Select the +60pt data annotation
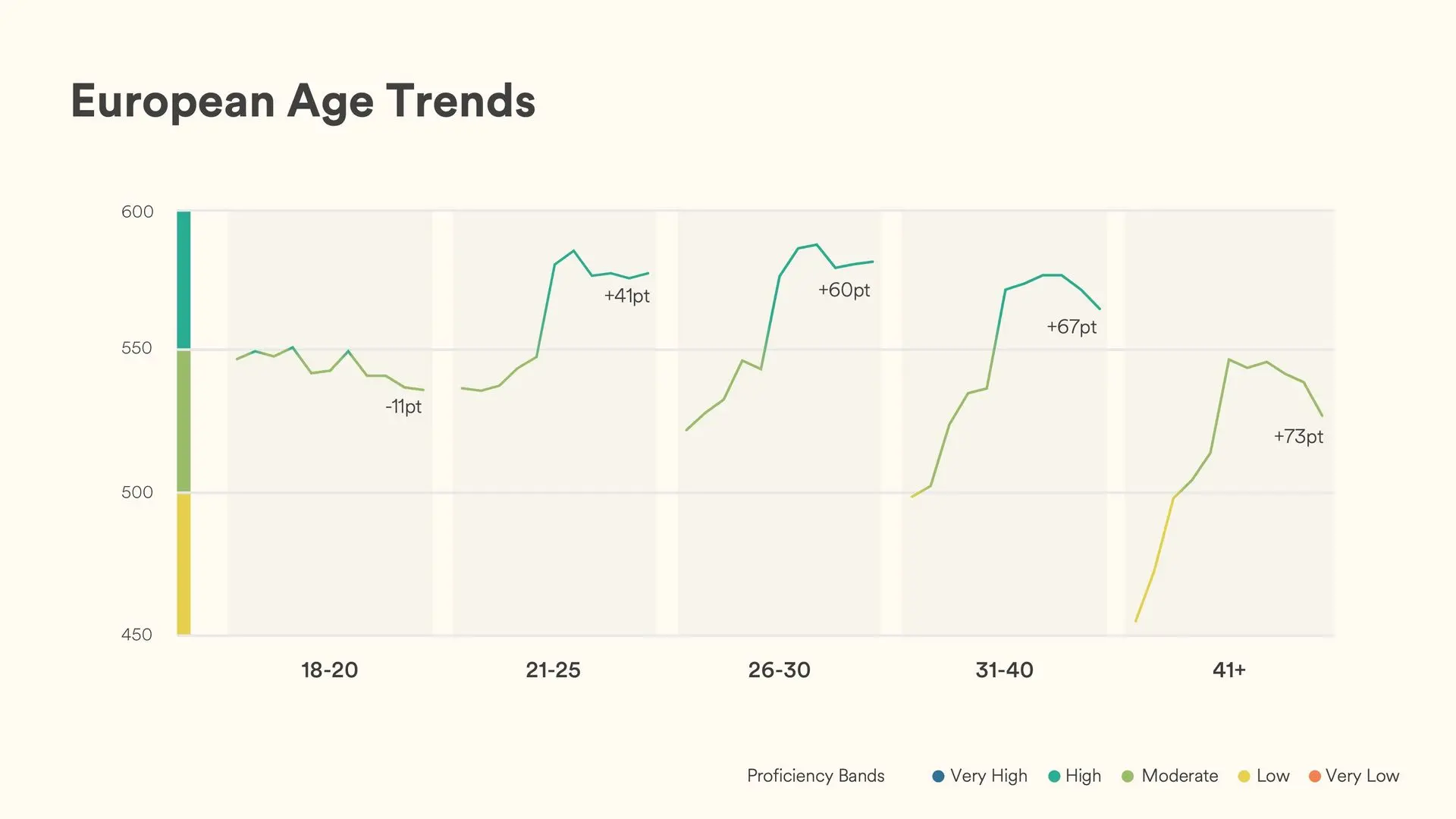 (844, 290)
